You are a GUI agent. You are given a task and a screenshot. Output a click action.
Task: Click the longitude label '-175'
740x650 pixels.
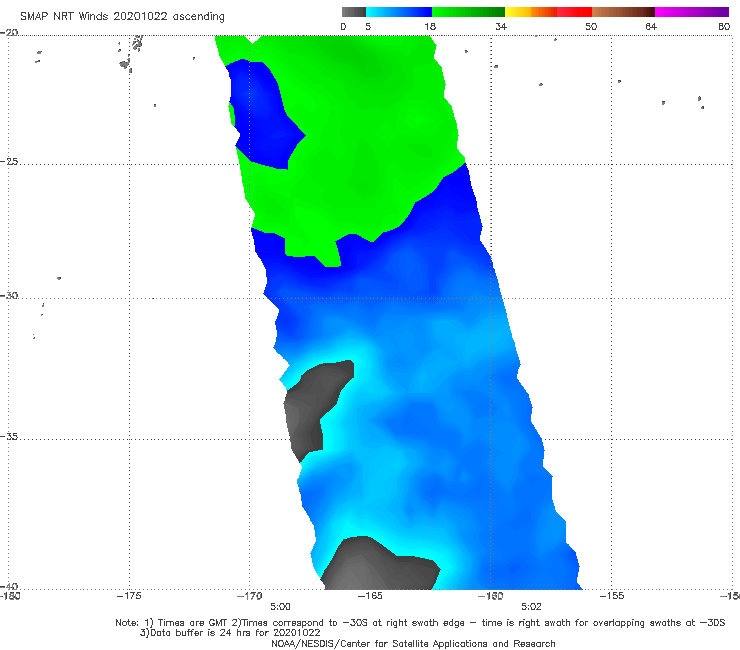click(129, 596)
